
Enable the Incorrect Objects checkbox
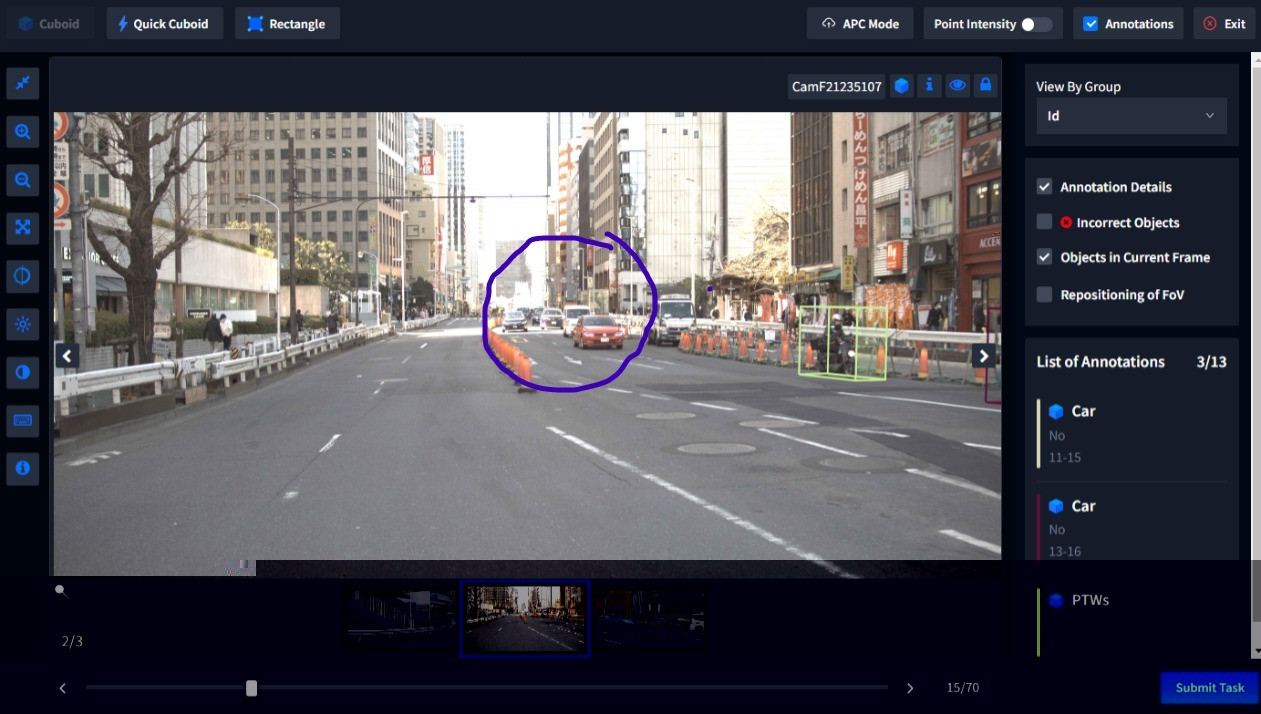point(1044,222)
